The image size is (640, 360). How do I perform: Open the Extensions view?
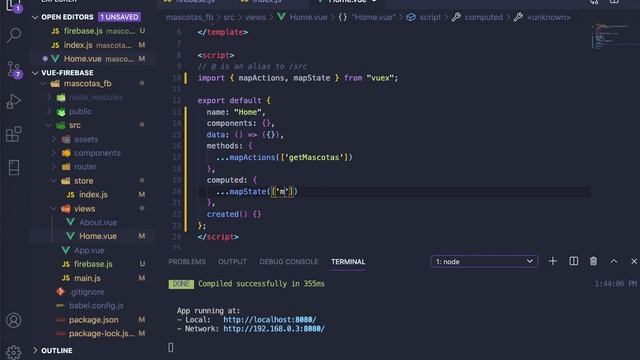[x=14, y=134]
